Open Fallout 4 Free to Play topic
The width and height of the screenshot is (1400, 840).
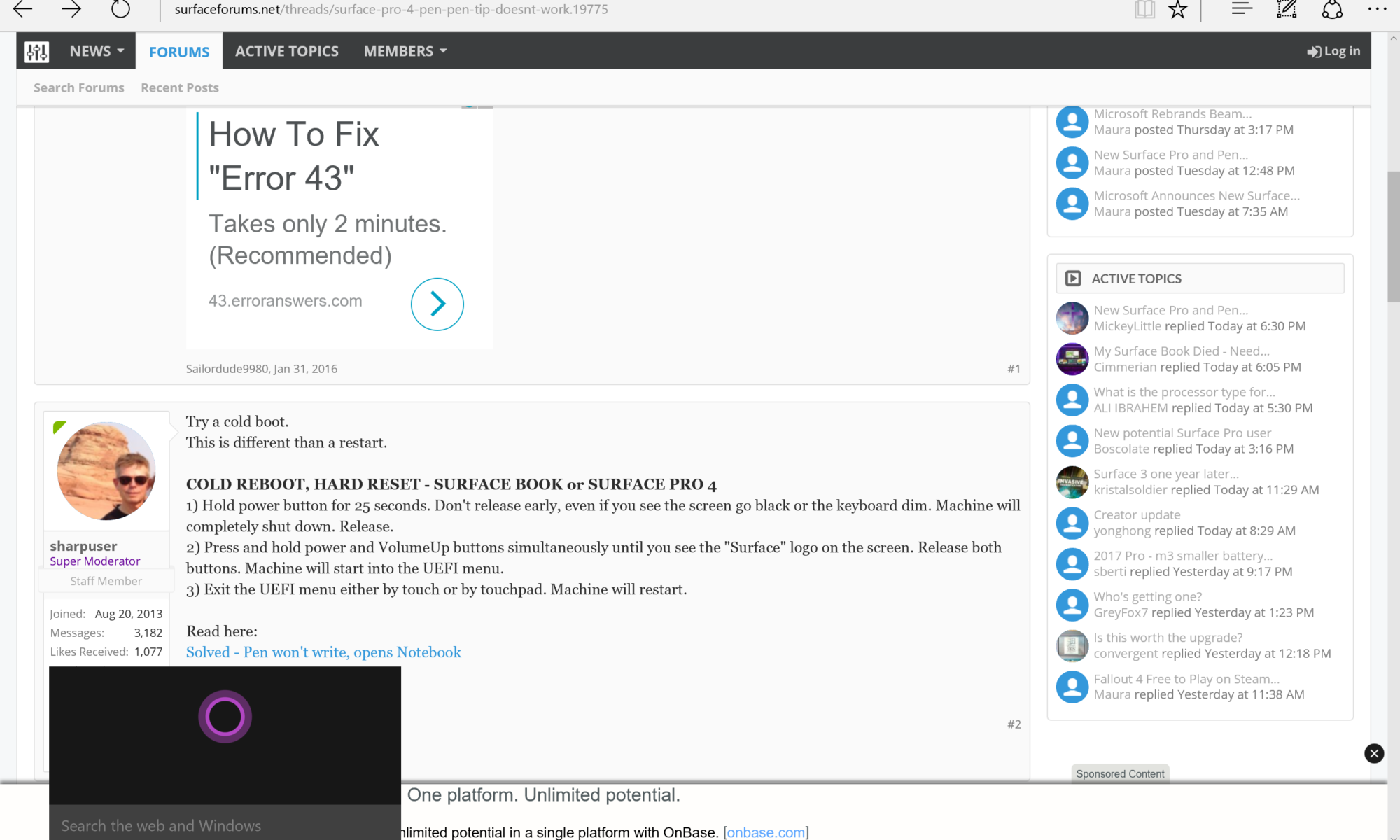click(x=1186, y=679)
